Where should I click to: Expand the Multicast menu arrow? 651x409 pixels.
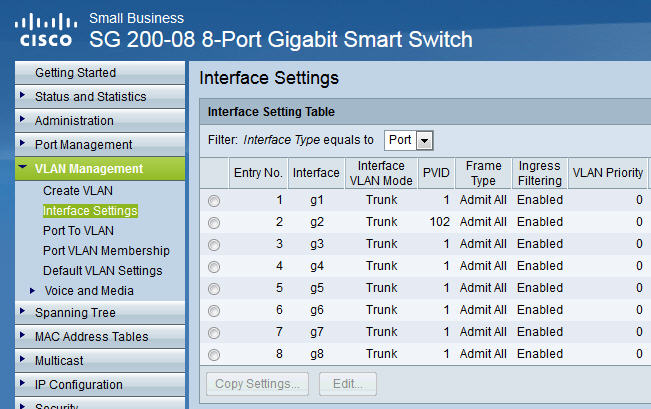click(22, 360)
